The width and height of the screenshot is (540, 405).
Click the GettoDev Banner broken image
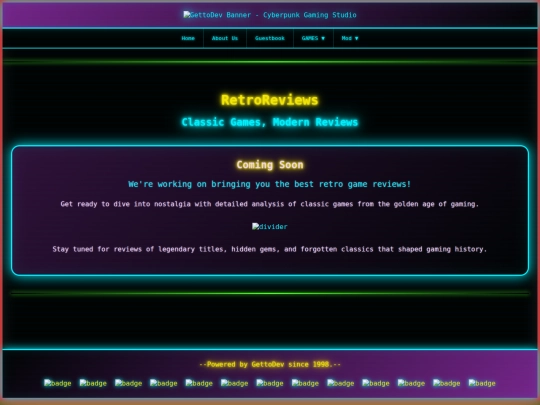270,15
